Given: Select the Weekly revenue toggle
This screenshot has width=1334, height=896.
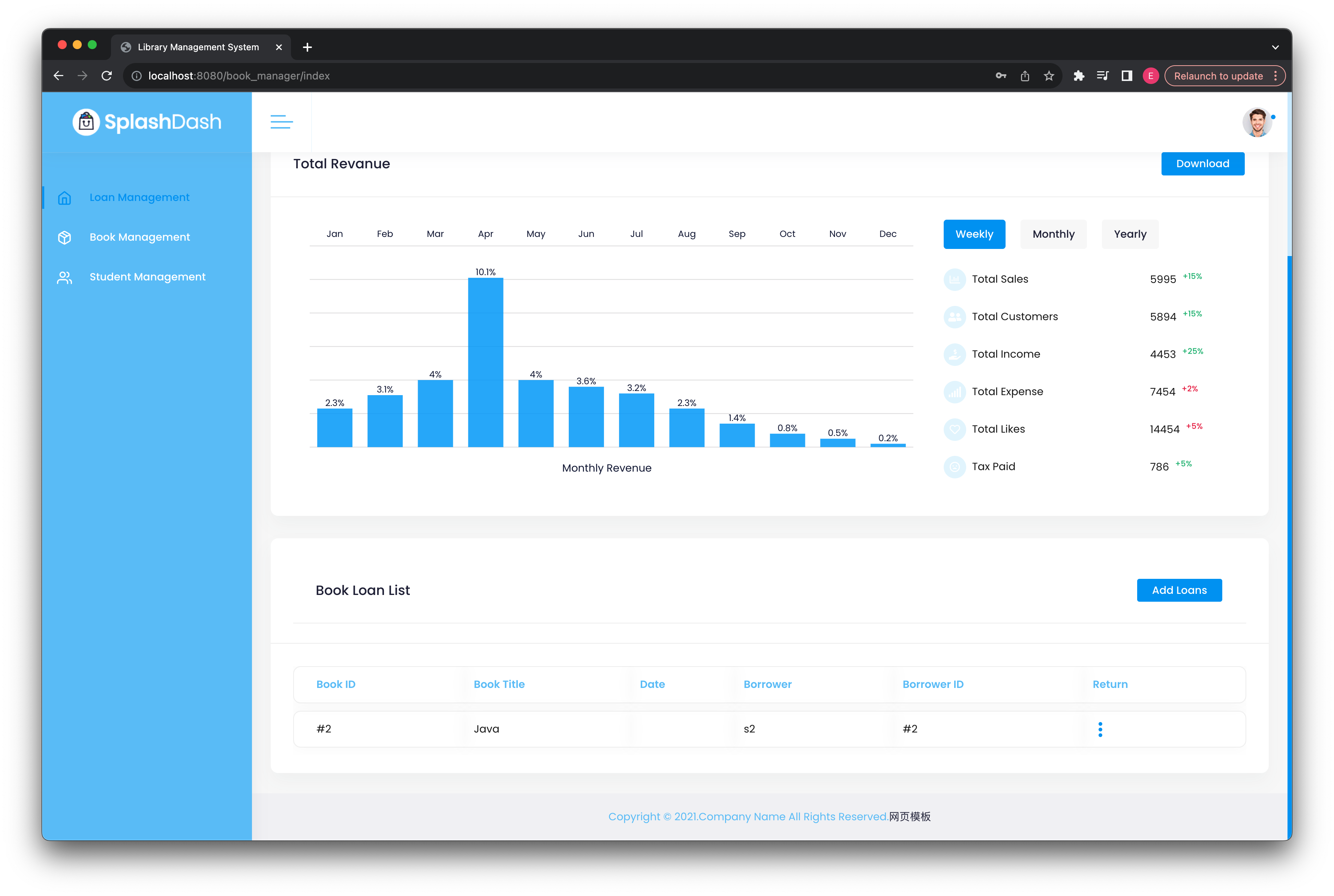Looking at the screenshot, I should point(974,233).
